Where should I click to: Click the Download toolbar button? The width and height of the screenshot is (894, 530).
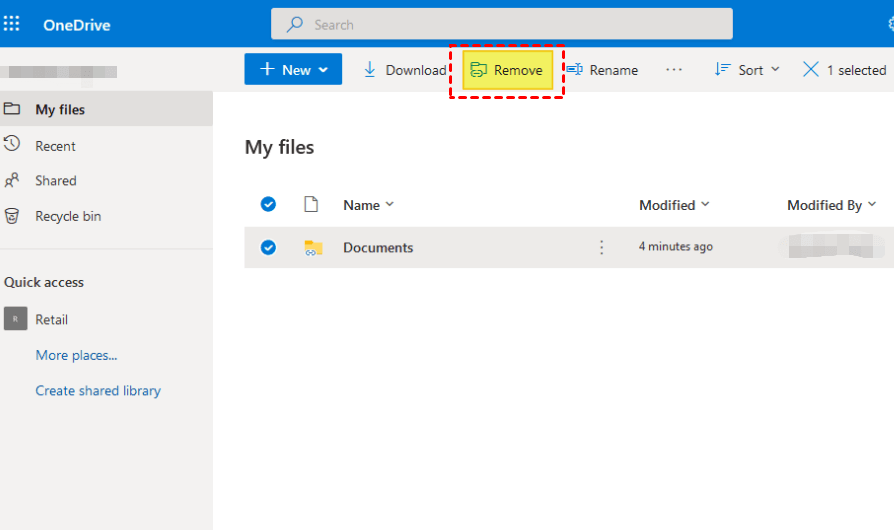[x=404, y=70]
